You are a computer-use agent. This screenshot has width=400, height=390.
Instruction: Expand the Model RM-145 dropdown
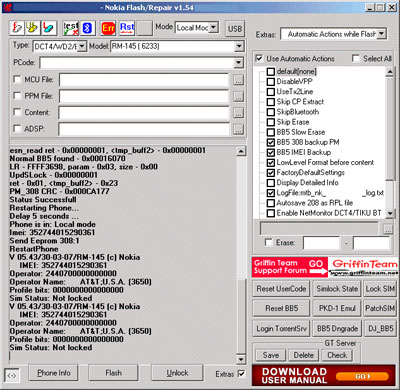click(x=239, y=46)
